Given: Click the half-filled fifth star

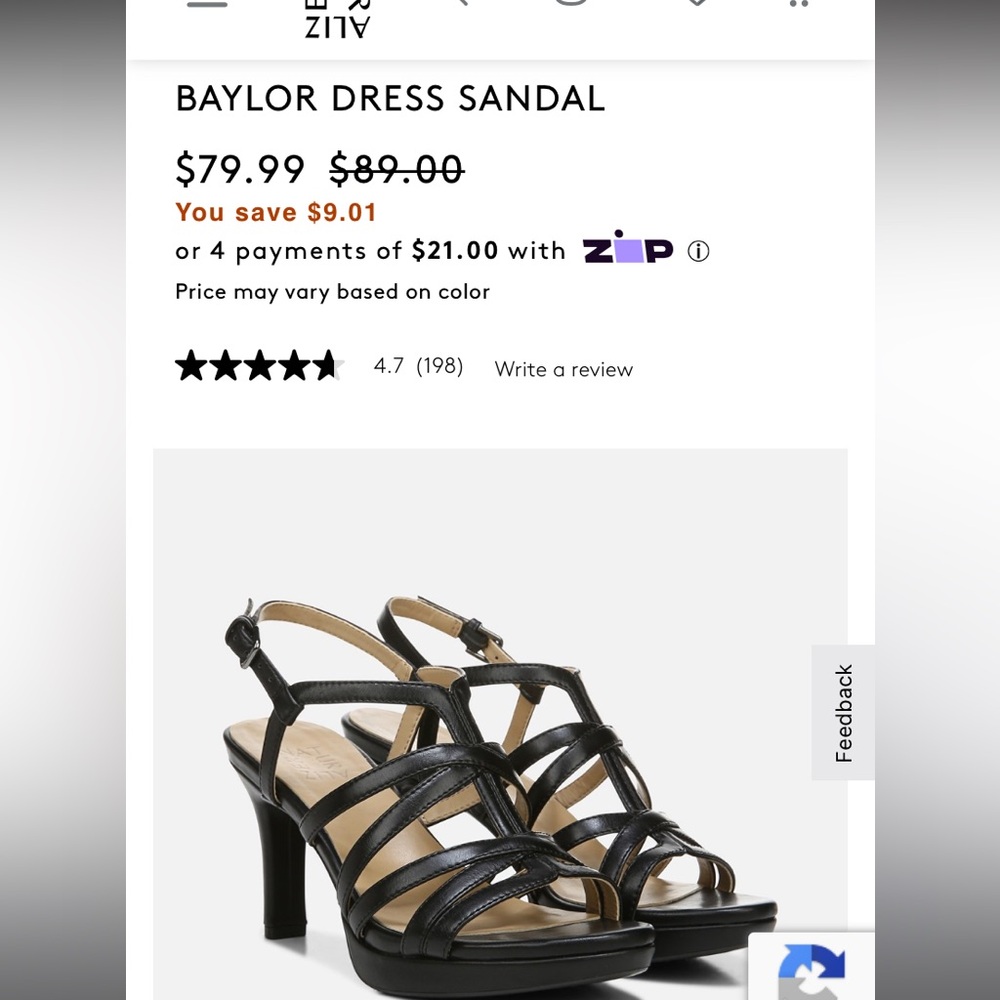Looking at the screenshot, I should (330, 366).
